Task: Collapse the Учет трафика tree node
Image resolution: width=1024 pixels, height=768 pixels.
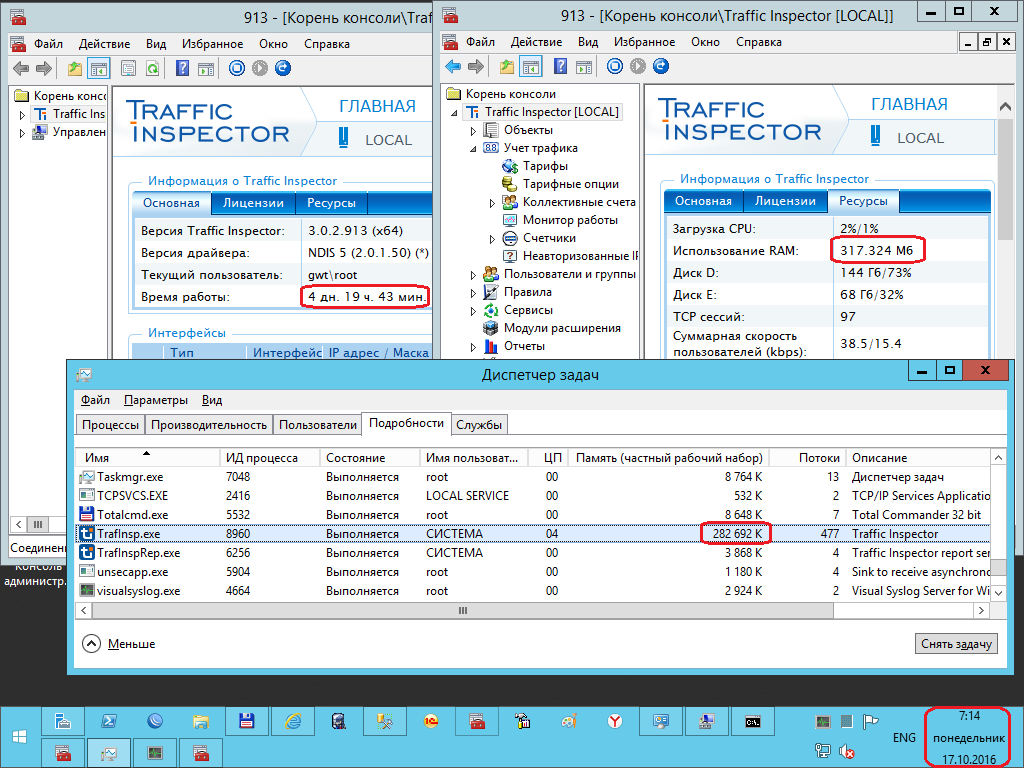Action: [473, 149]
